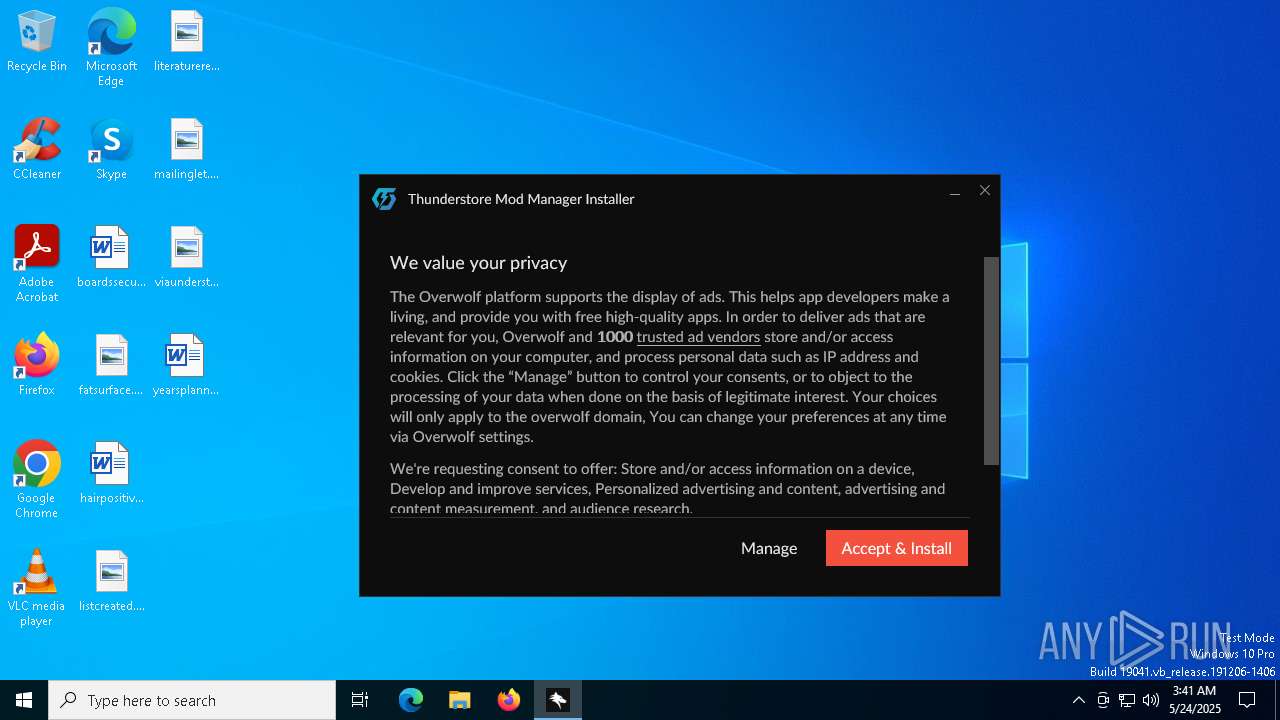The image size is (1280, 720).
Task: Select the fatsurface image file icon
Action: [x=111, y=366]
